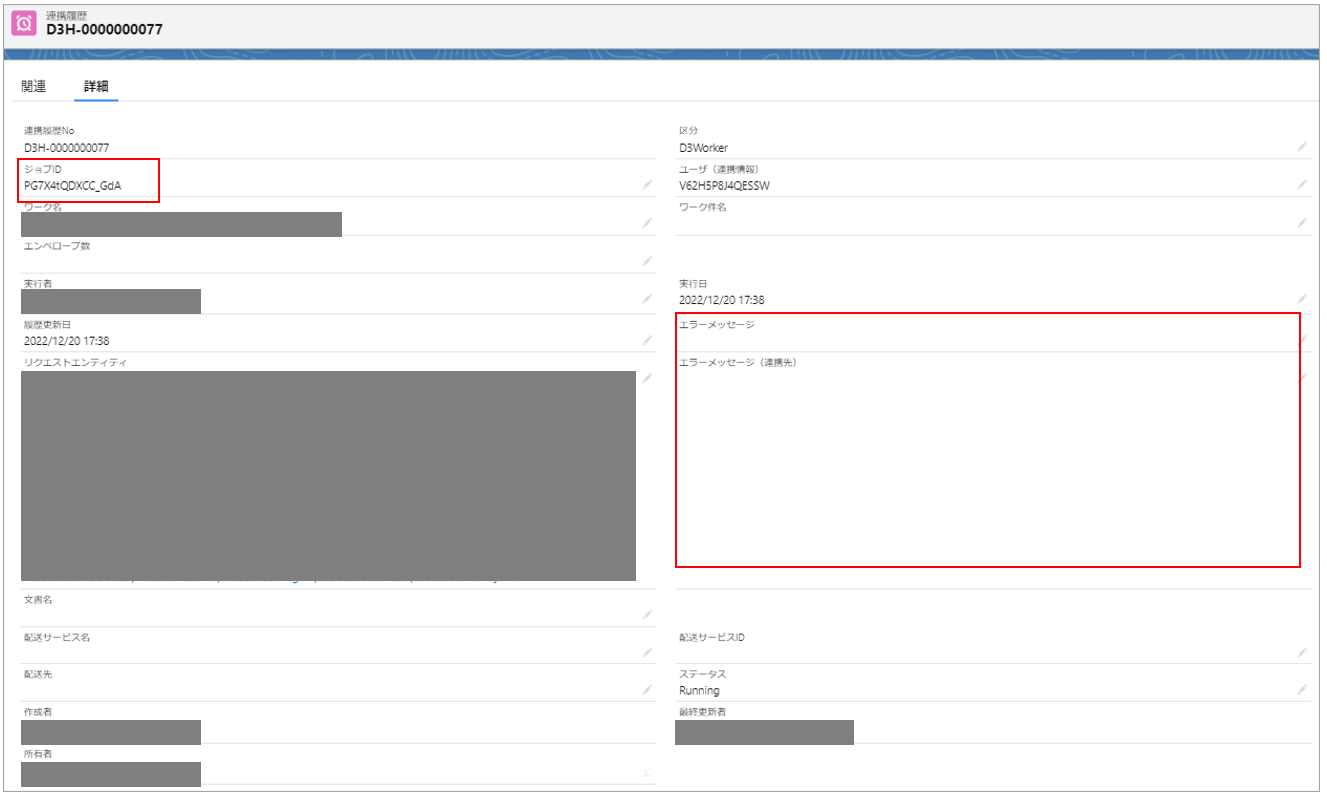Edit ユーザ（連携情報） via pencil icon
This screenshot has width=1327, height=797.
(1302, 185)
